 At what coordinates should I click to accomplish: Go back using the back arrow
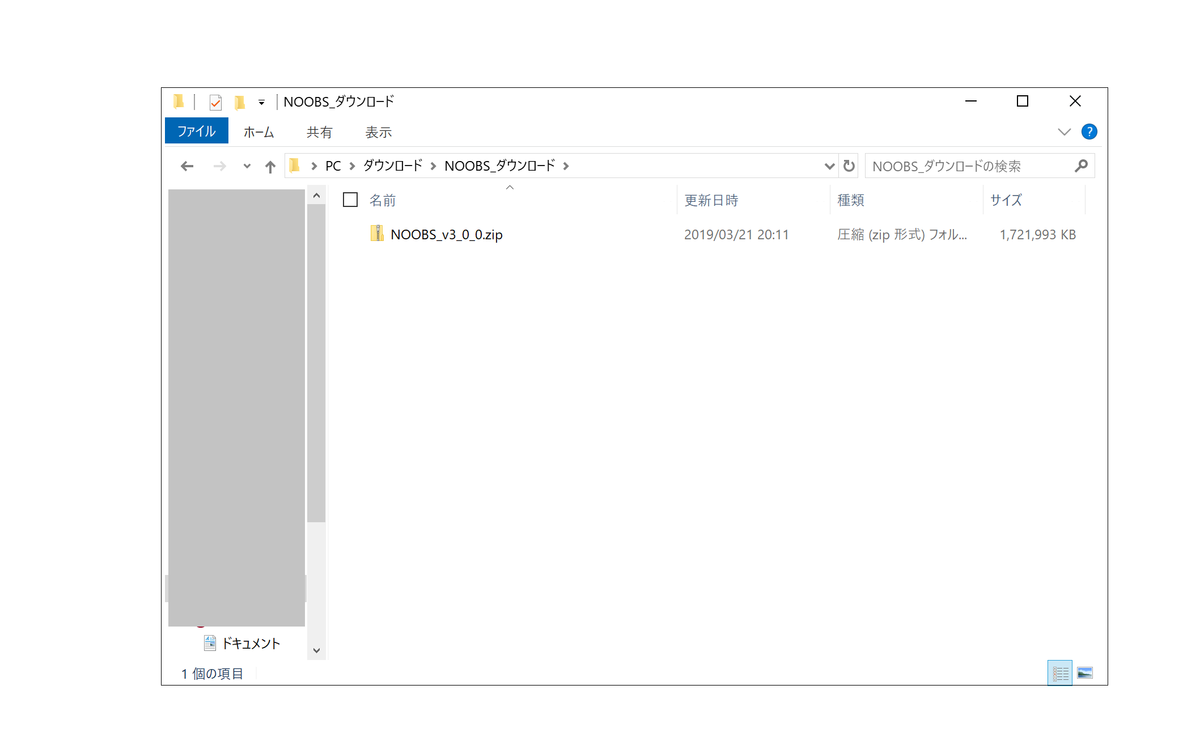[x=186, y=165]
